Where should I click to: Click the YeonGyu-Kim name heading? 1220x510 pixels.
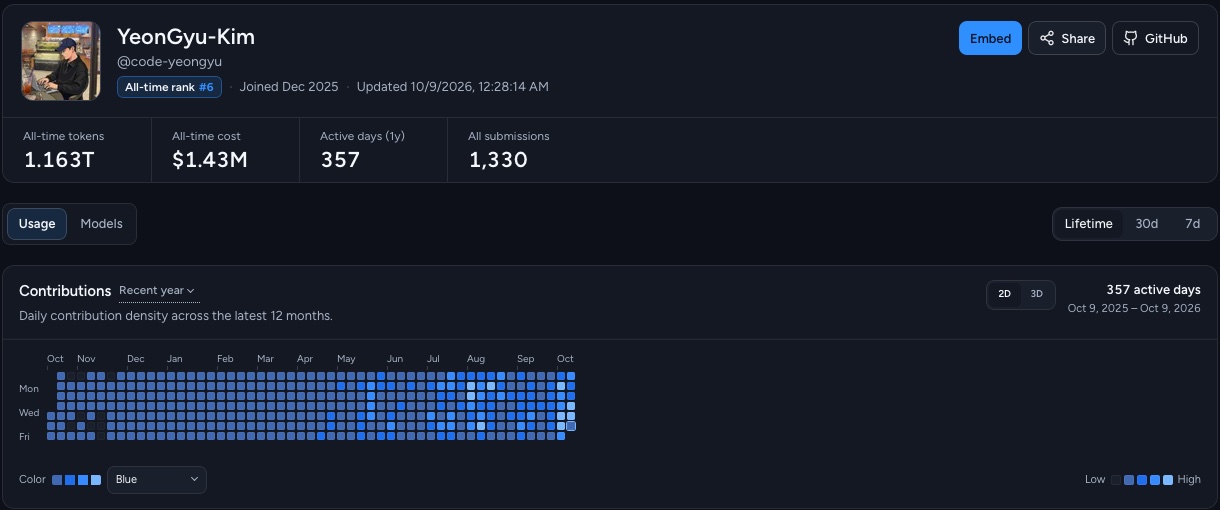(186, 37)
